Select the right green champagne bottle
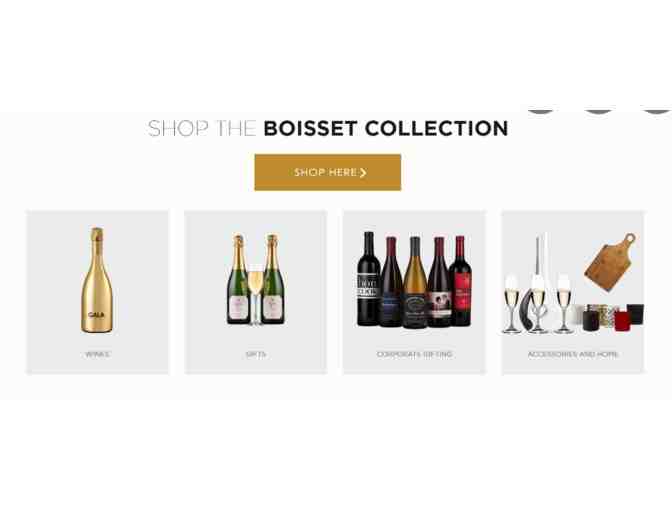Screen dimensions: 672x510 click(x=273, y=279)
